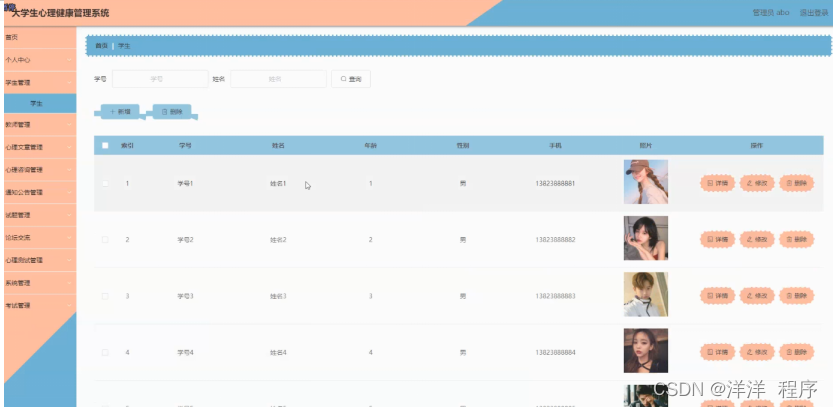The width and height of the screenshot is (833, 408).
Task: Open 考试管理 sidebar entry
Action: [40, 305]
